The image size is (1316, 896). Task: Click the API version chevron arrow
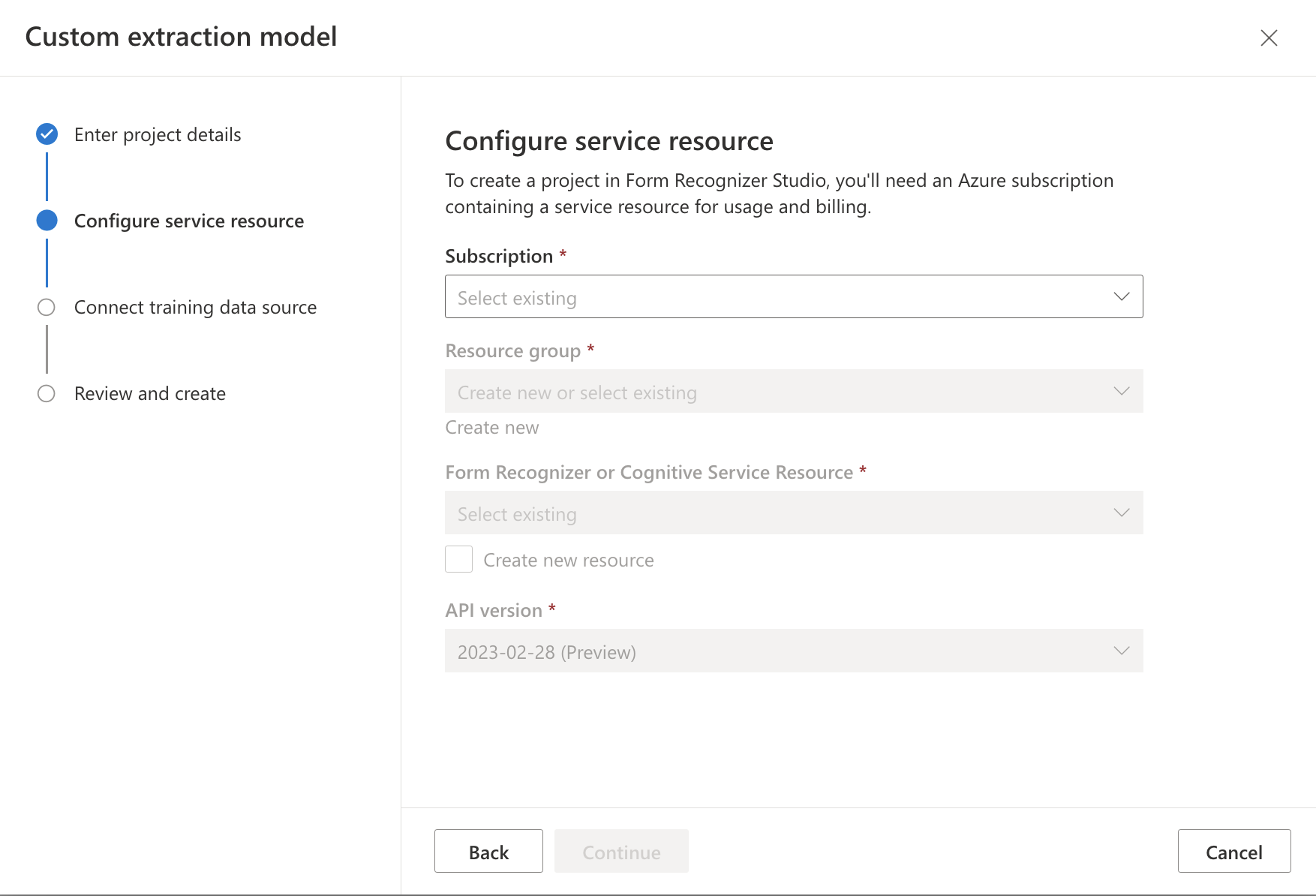1122,651
